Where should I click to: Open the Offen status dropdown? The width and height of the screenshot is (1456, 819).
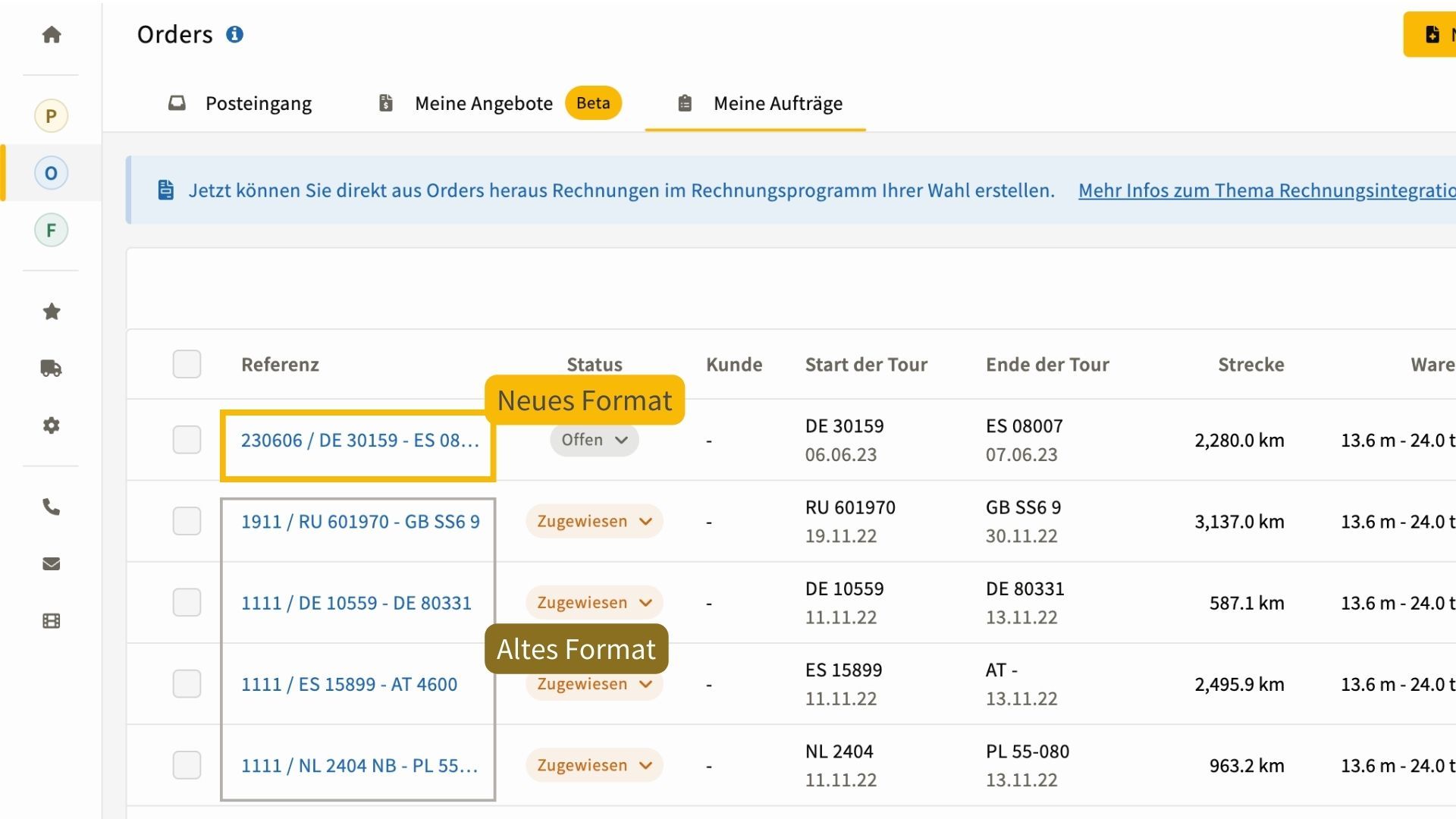tap(595, 440)
